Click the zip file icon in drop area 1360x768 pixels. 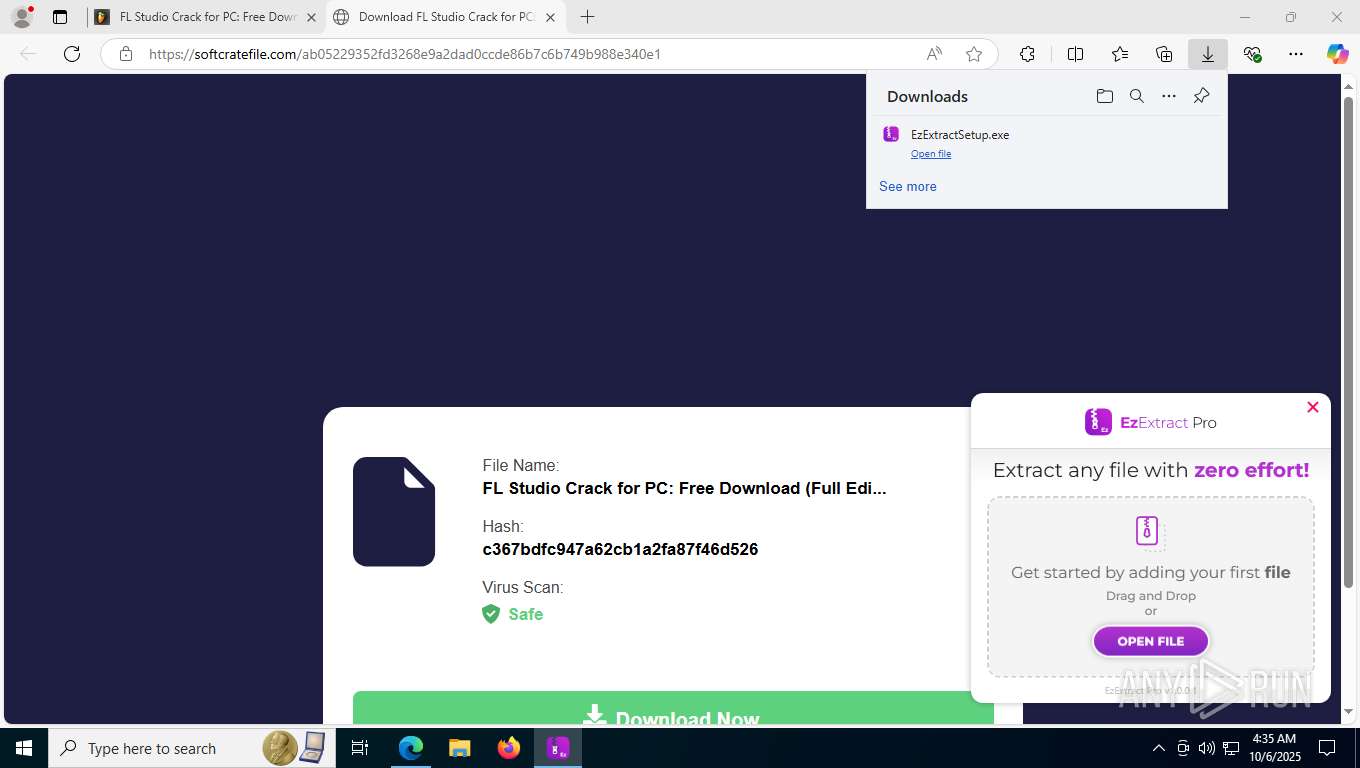click(x=1149, y=532)
